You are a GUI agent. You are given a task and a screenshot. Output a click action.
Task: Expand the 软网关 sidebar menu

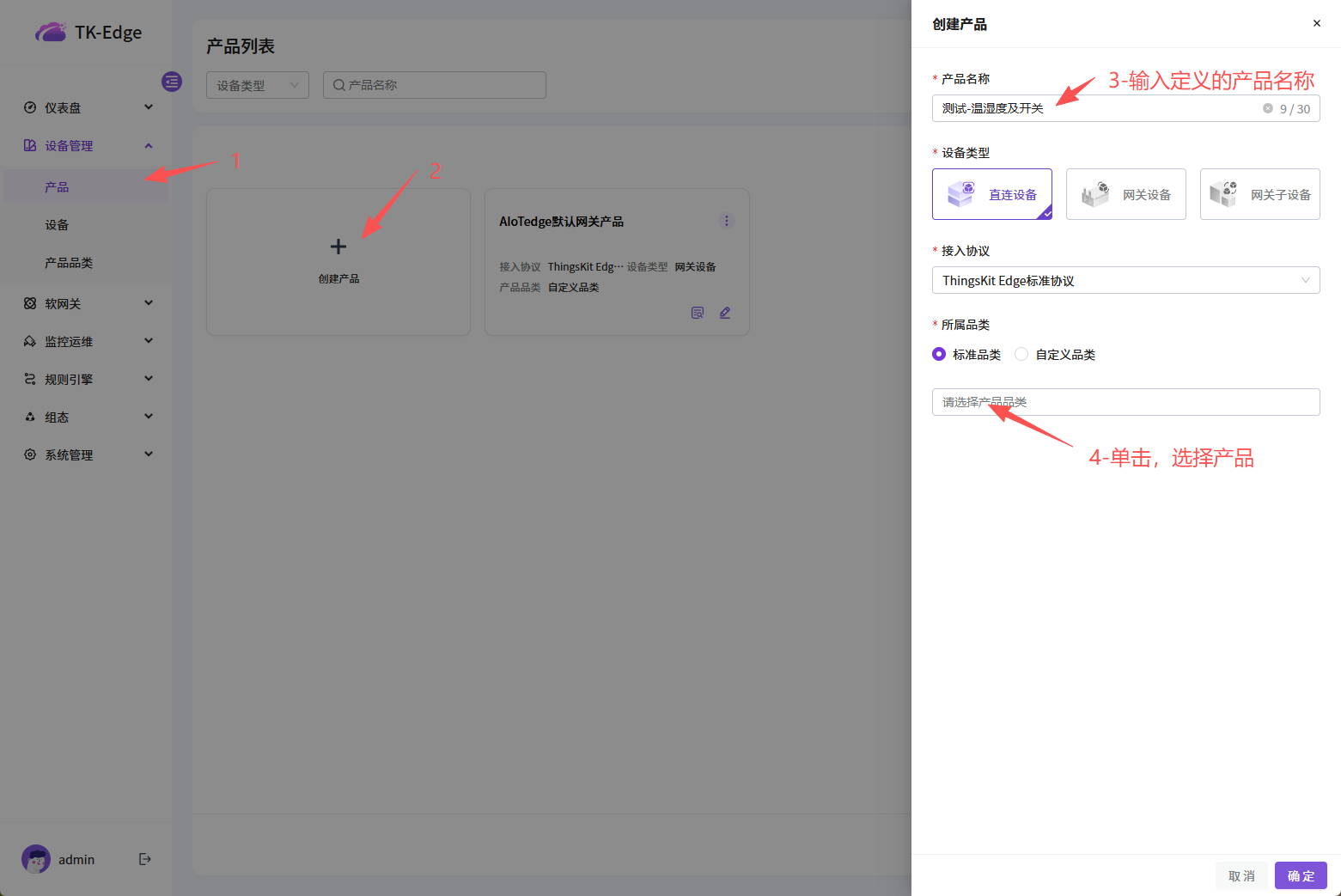[86, 303]
